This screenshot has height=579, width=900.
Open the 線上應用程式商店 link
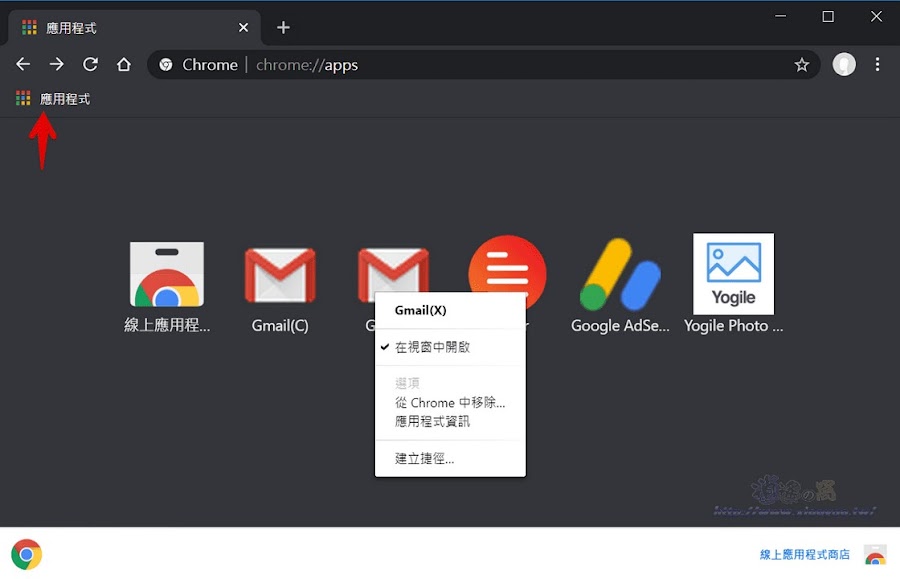coord(804,554)
